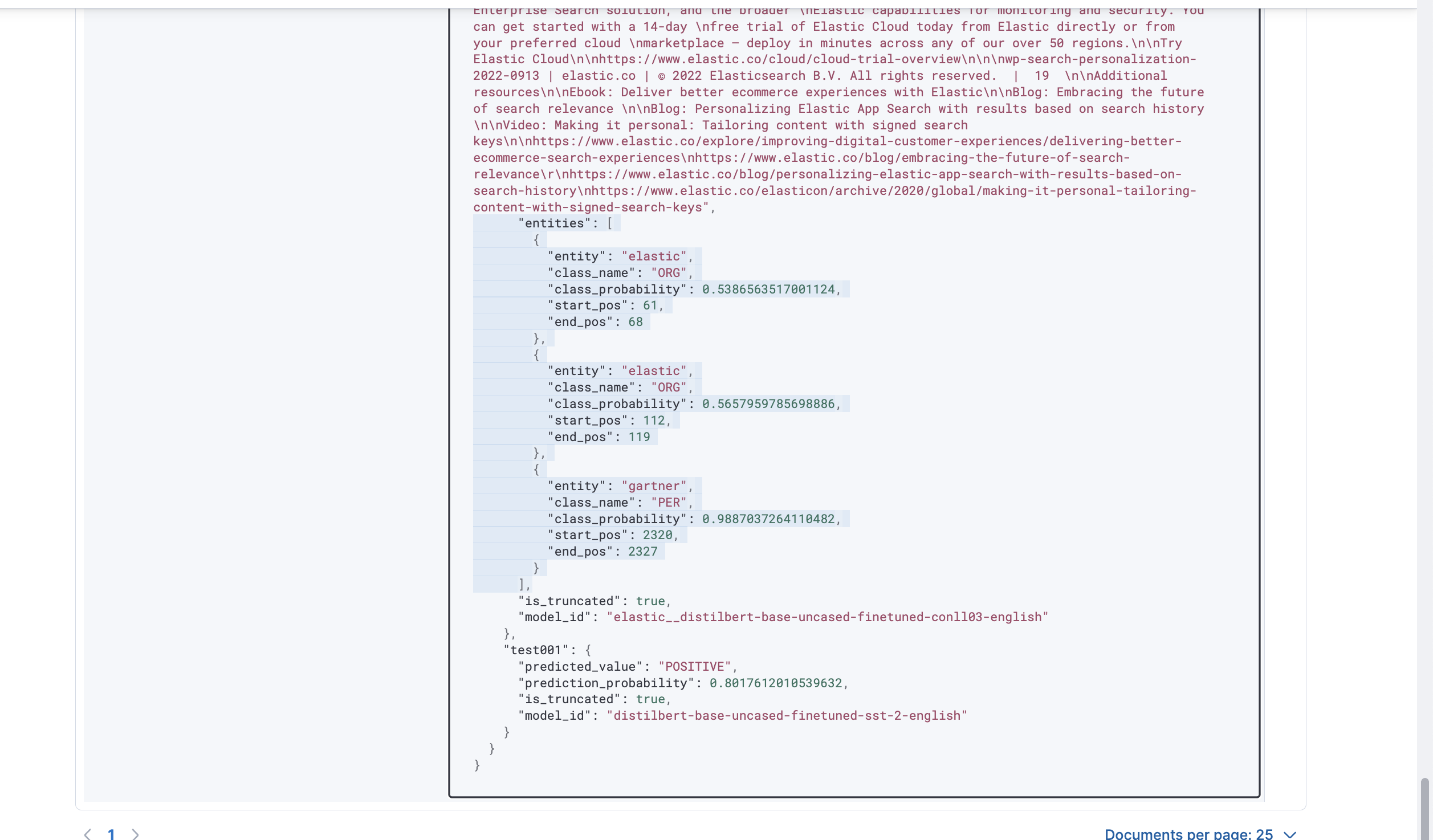Go to the next page arrow

click(x=135, y=834)
